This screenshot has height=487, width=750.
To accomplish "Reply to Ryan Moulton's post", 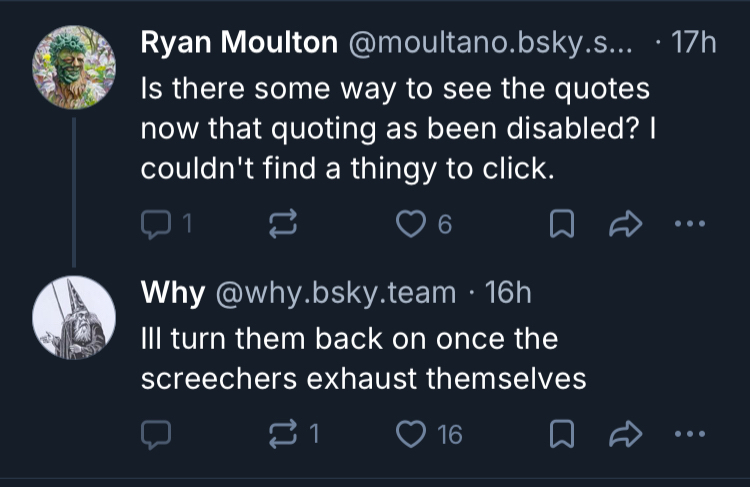I will pos(157,226).
